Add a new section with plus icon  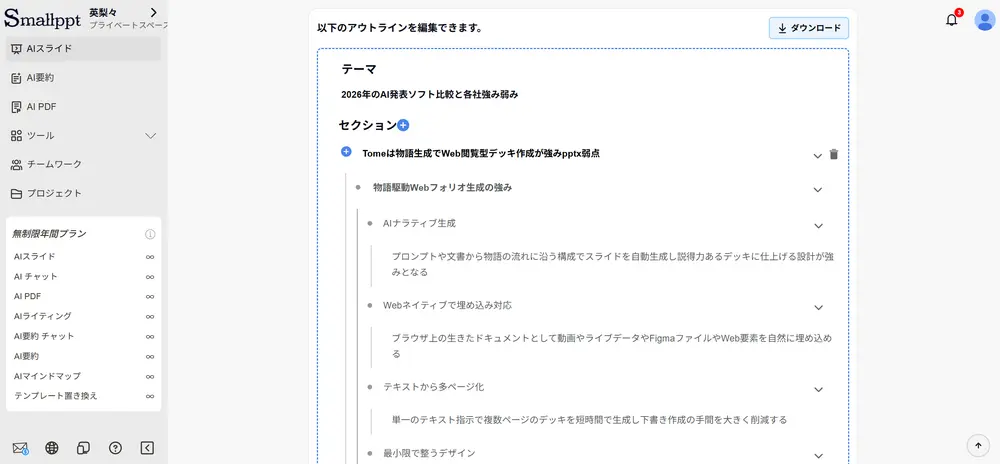pyautogui.click(x=403, y=126)
